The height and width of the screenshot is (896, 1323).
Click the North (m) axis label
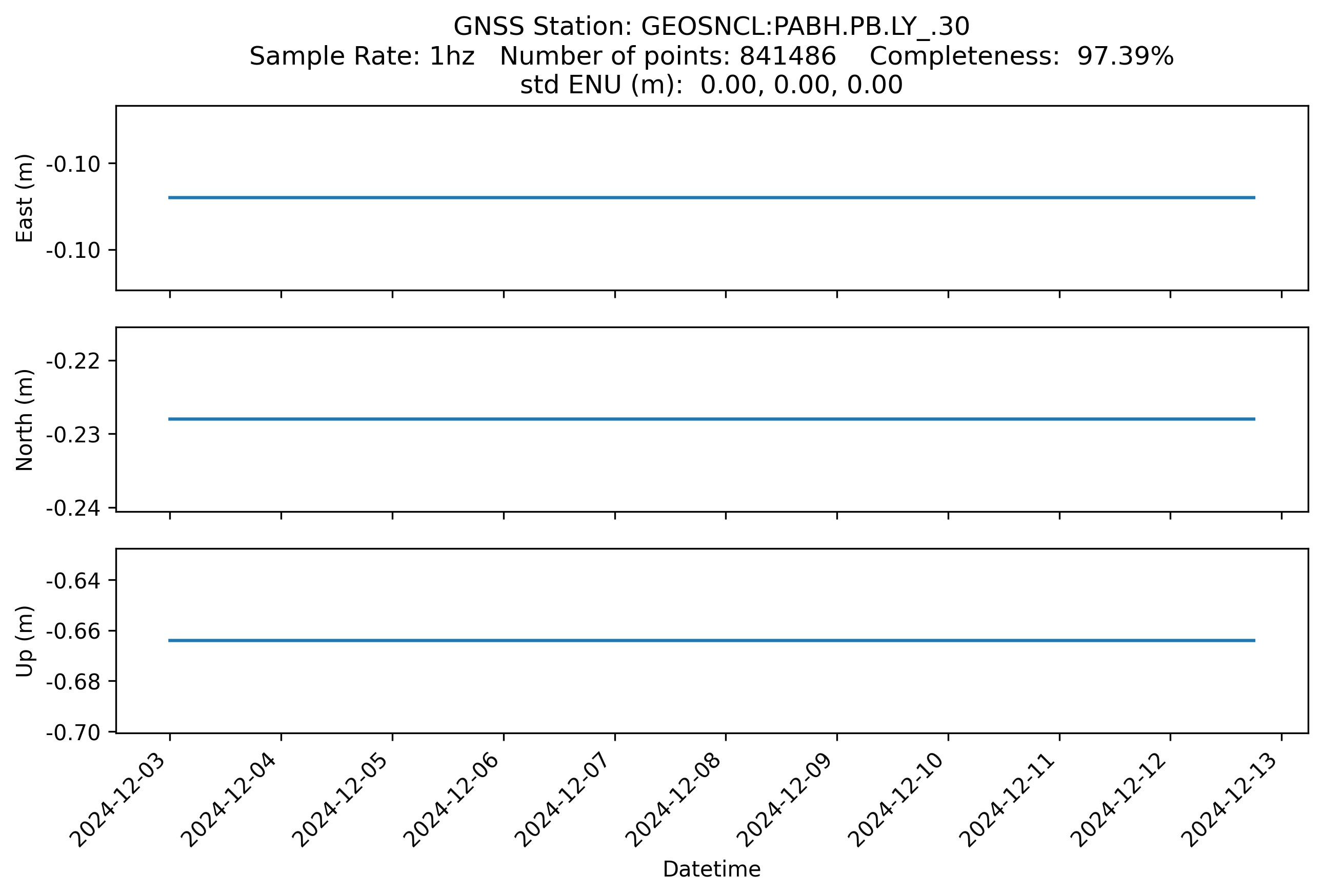[25, 420]
